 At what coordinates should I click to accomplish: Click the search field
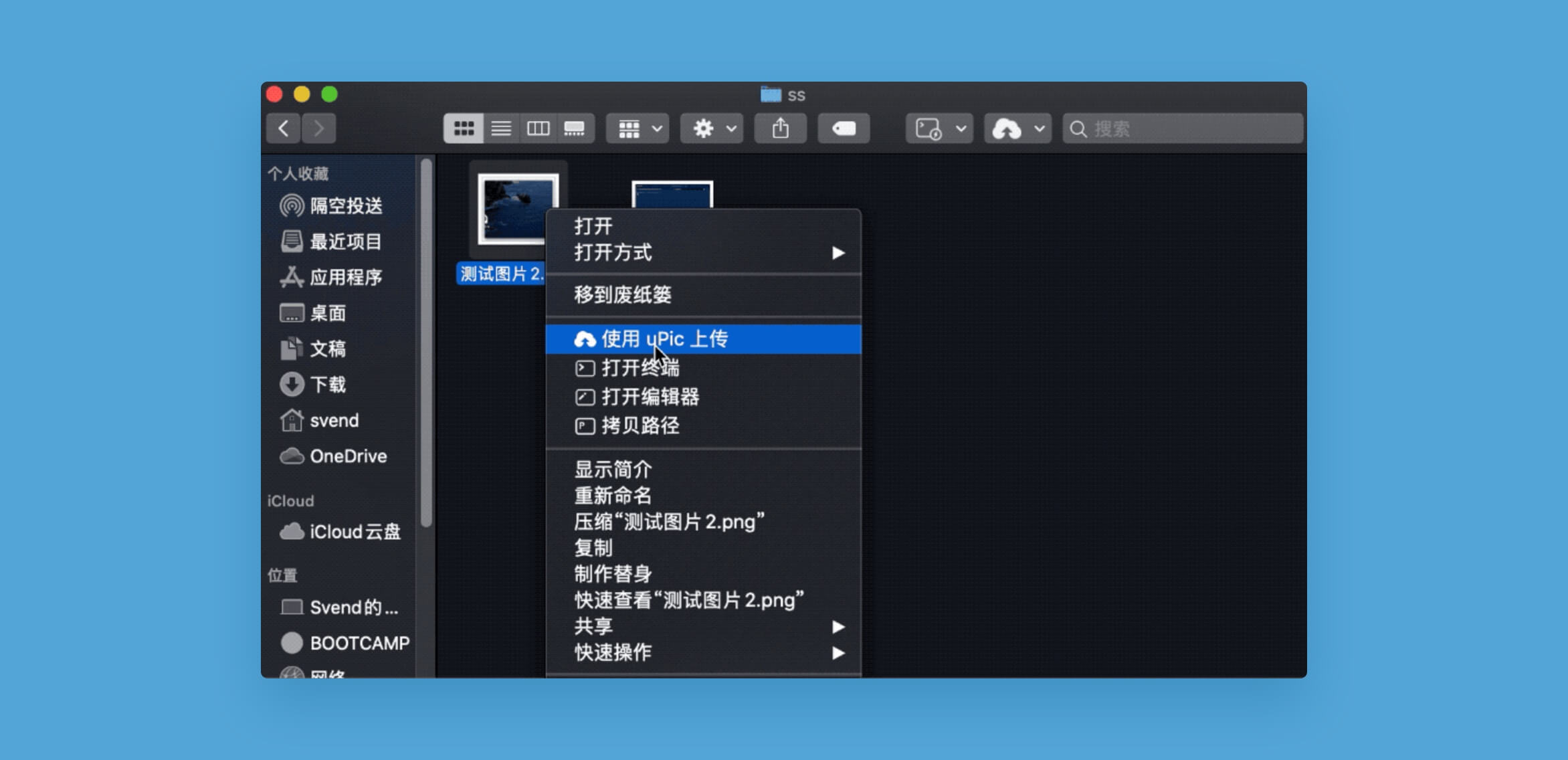point(1183,128)
